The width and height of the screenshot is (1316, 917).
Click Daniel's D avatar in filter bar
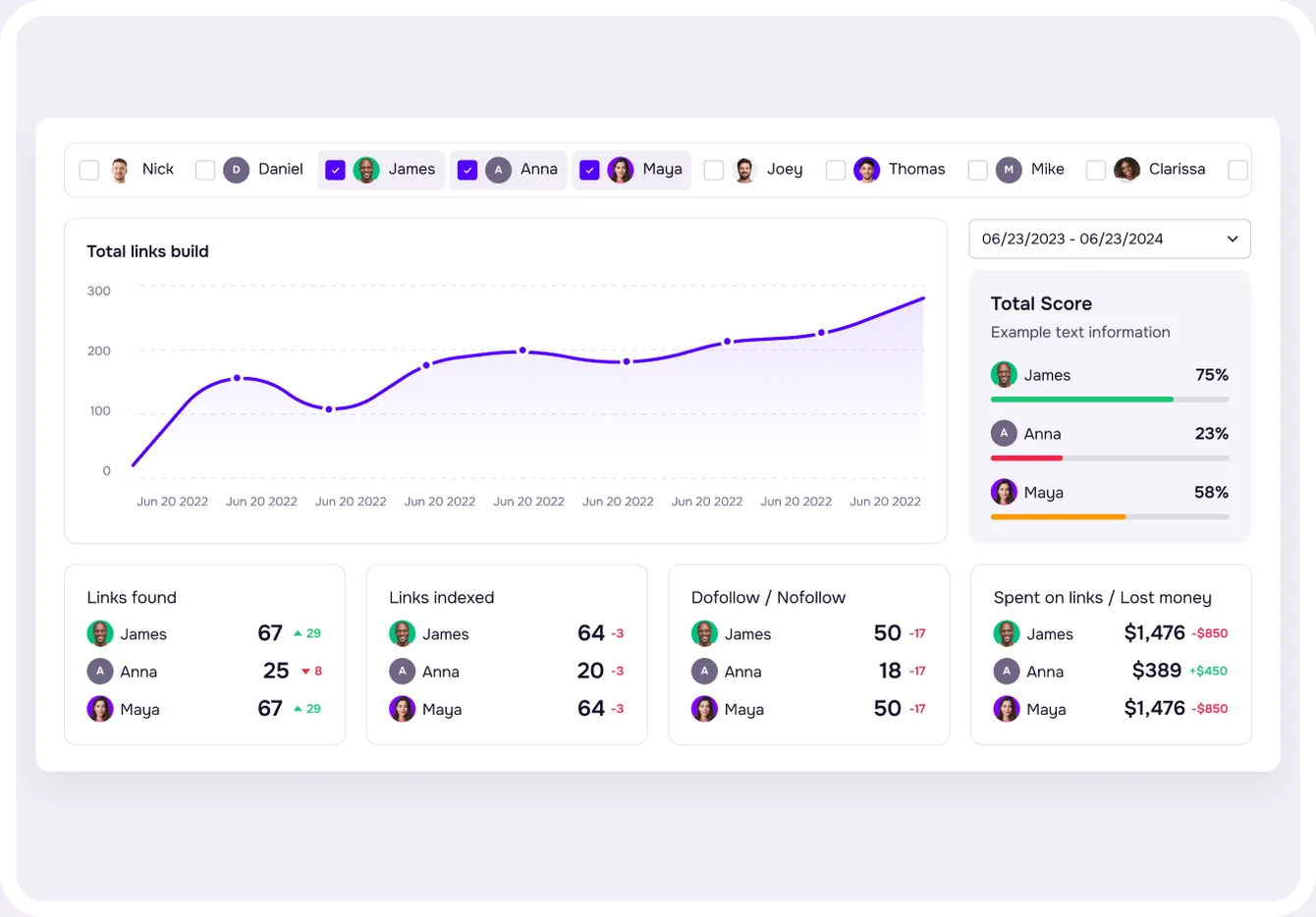[x=237, y=170]
